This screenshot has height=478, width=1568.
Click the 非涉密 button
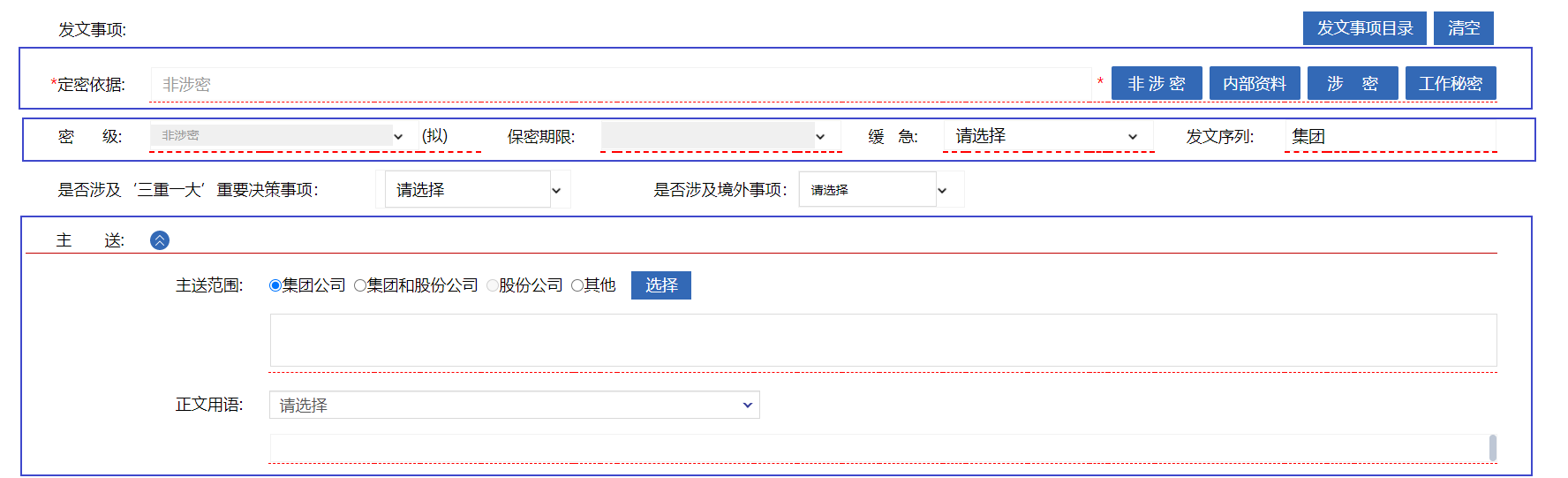tap(1157, 83)
